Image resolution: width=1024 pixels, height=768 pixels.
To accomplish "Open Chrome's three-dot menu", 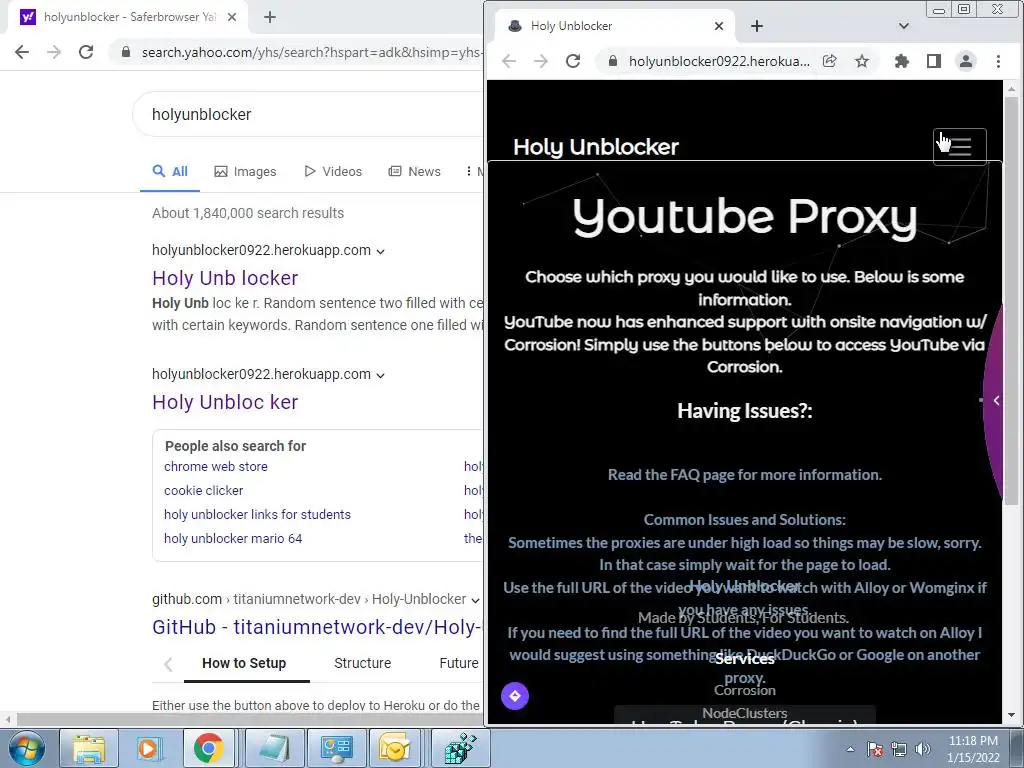I will [x=998, y=61].
